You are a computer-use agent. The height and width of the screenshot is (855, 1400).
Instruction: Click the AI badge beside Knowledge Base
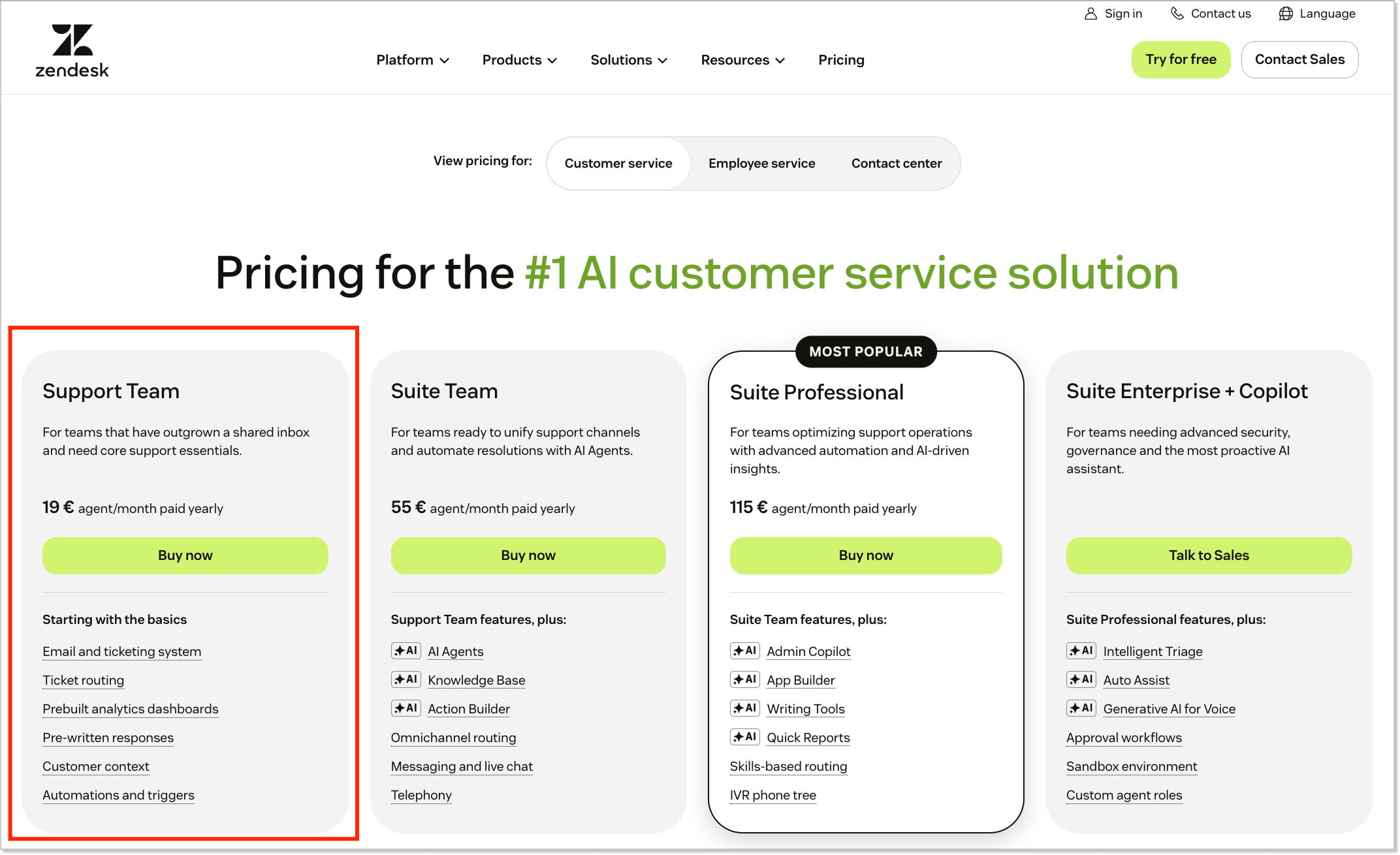(406, 679)
